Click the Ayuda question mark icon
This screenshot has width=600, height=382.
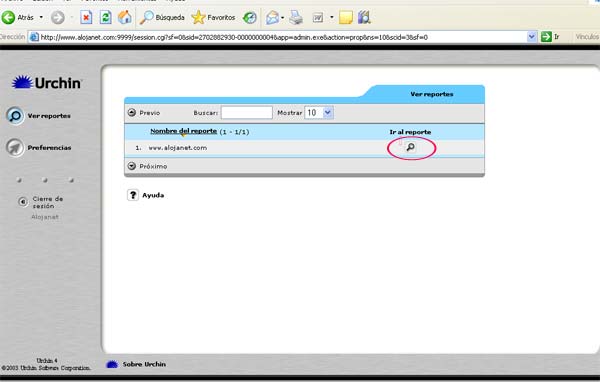(x=133, y=195)
